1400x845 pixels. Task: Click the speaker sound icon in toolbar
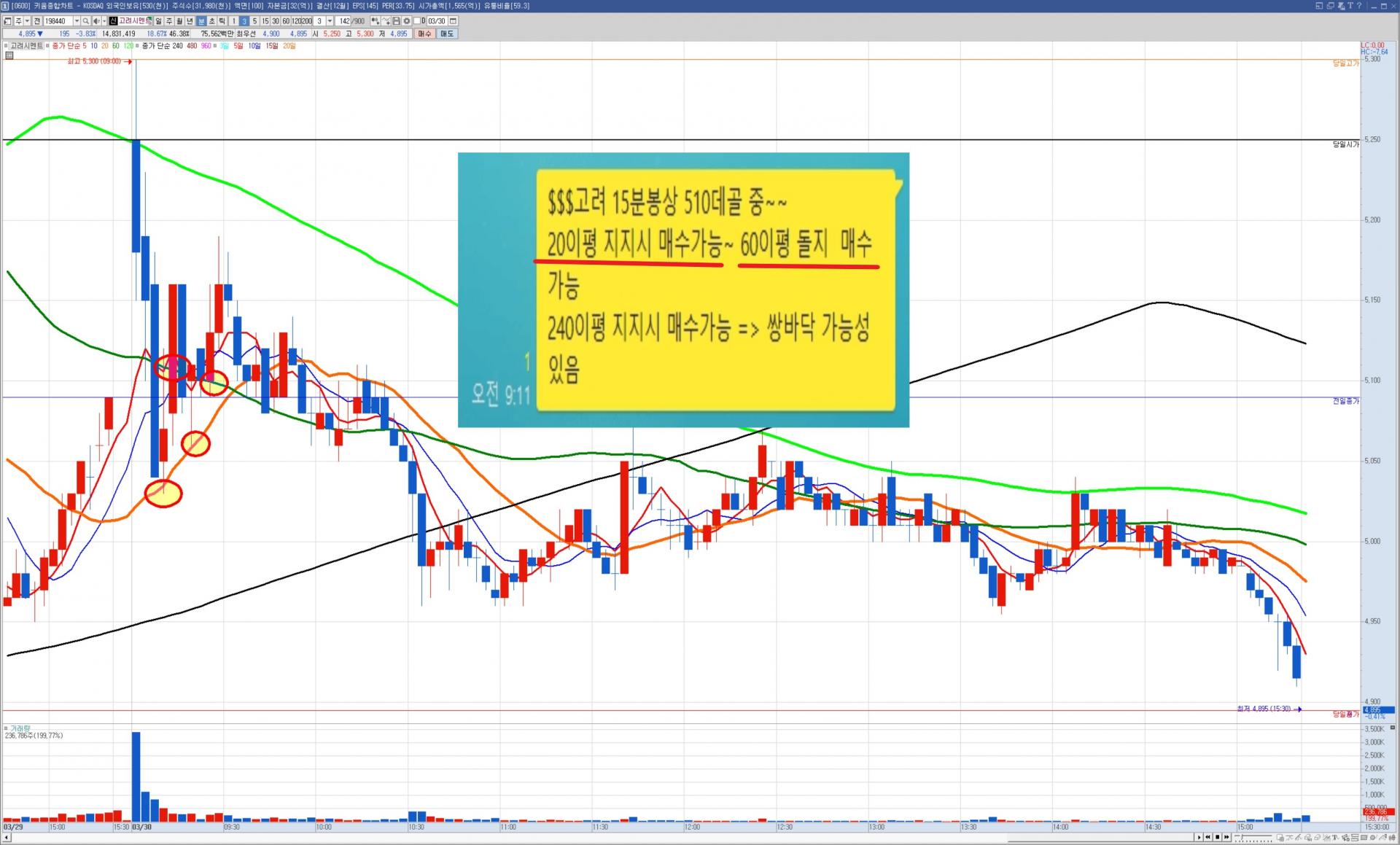(96, 21)
